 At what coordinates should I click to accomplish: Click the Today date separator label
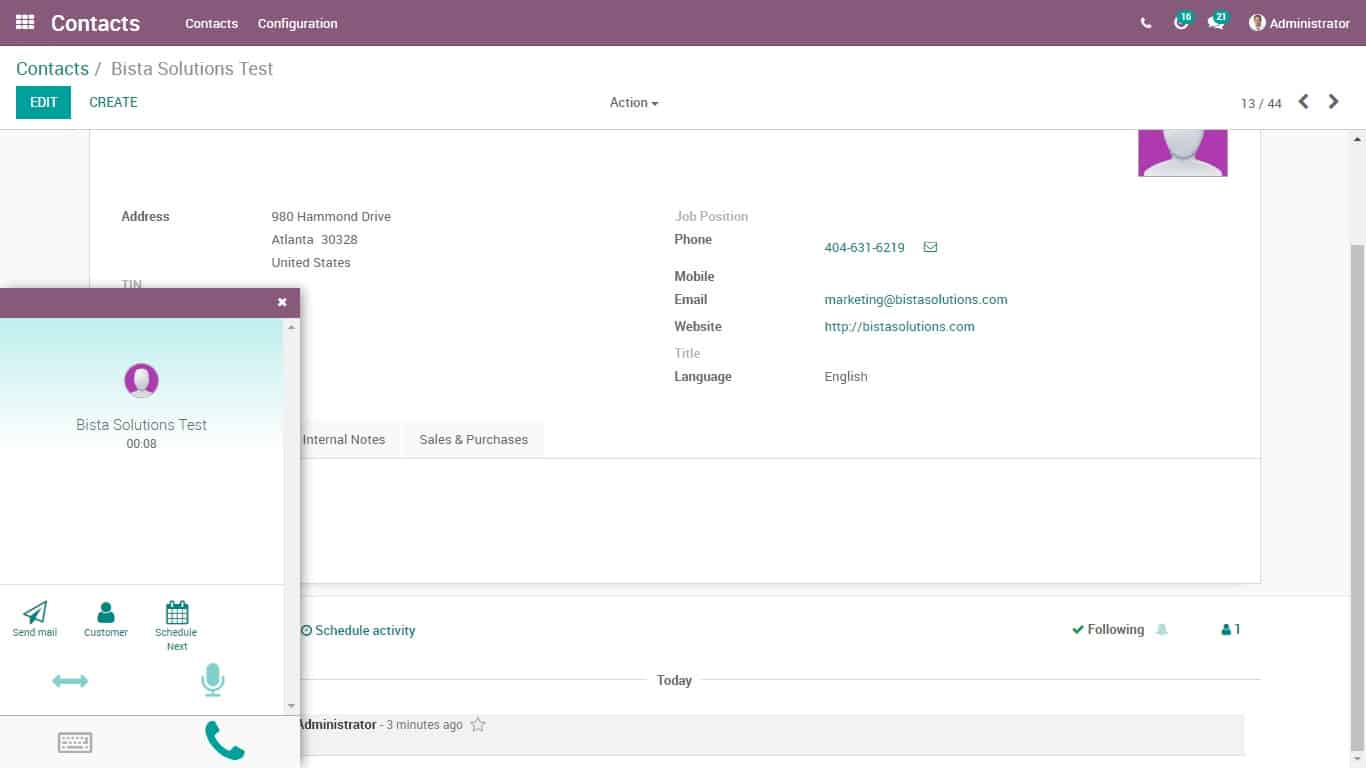(x=674, y=680)
